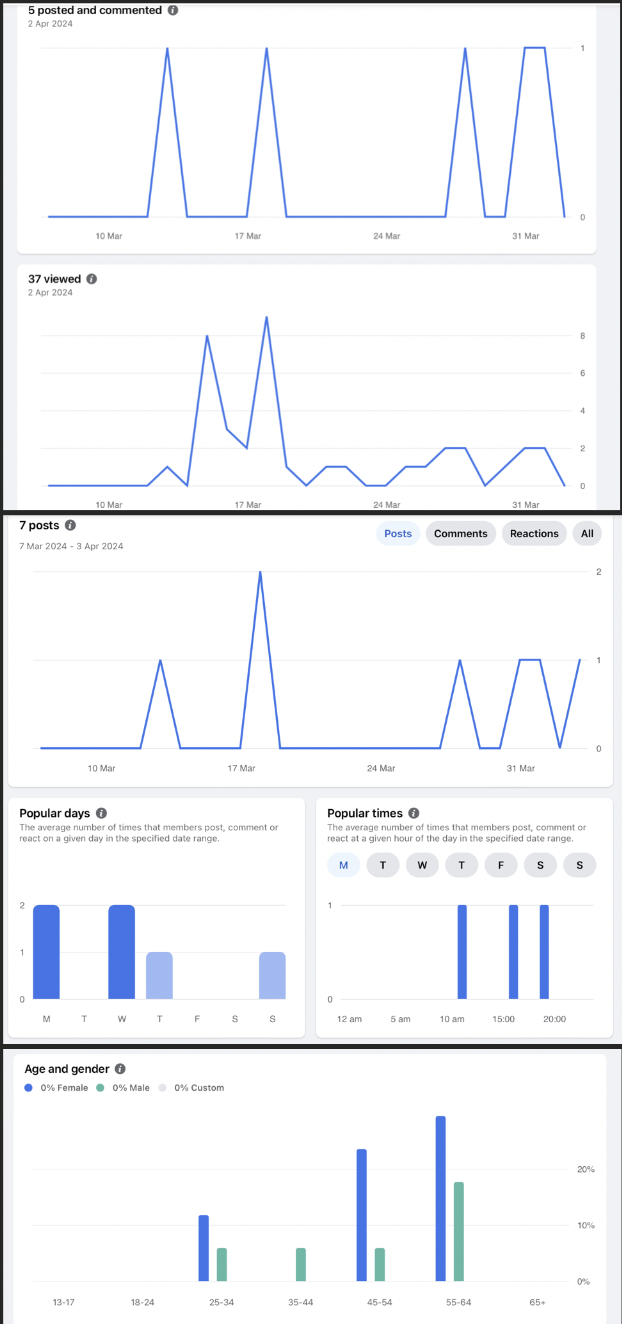Switch chart to Comments
Viewport: 622px width, 1324px height.
point(461,534)
